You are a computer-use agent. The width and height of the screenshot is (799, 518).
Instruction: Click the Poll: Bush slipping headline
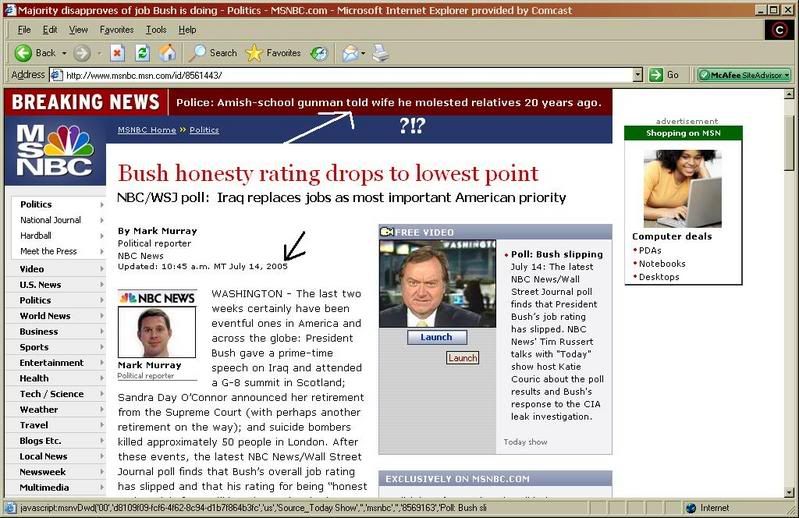tap(557, 254)
